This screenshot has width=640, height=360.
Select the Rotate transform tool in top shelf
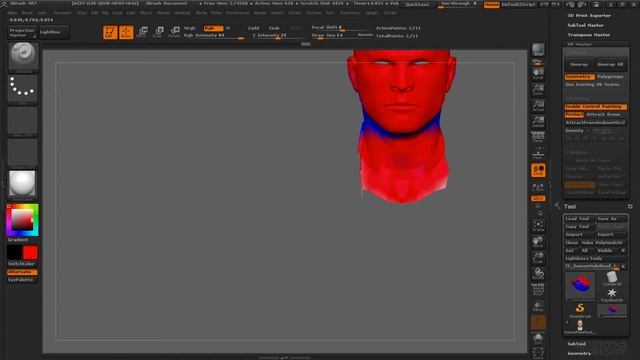pyautogui.click(x=174, y=32)
